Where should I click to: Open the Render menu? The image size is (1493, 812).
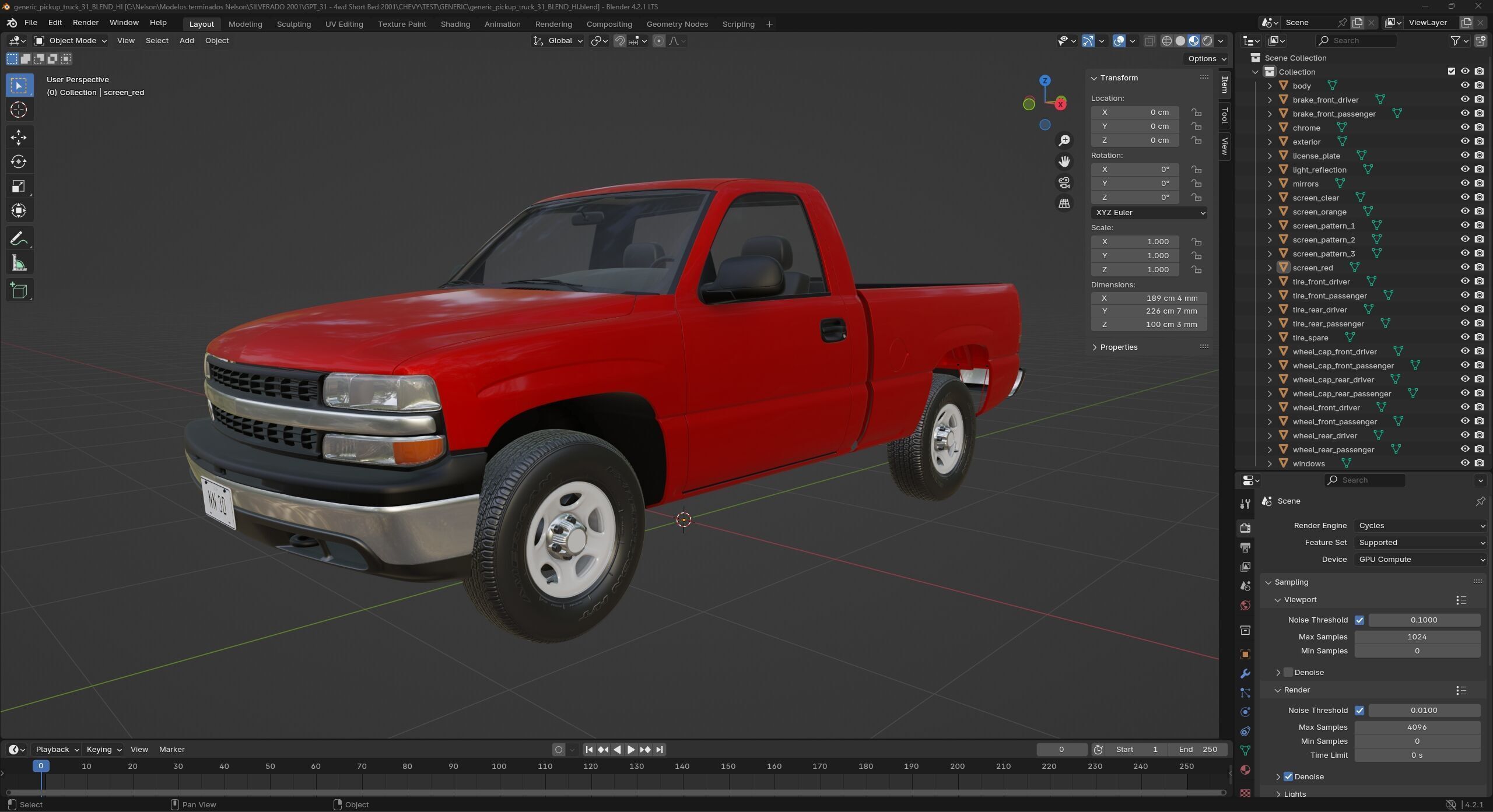pyautogui.click(x=85, y=22)
